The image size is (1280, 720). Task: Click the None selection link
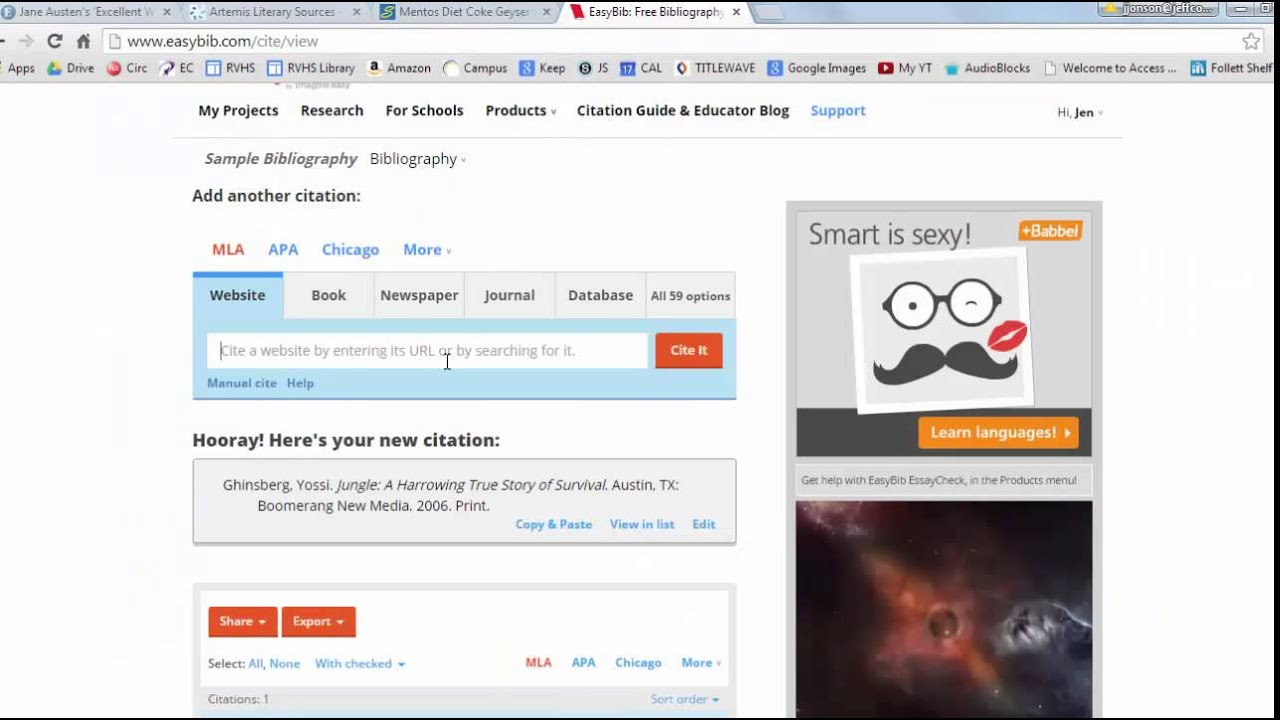[285, 663]
